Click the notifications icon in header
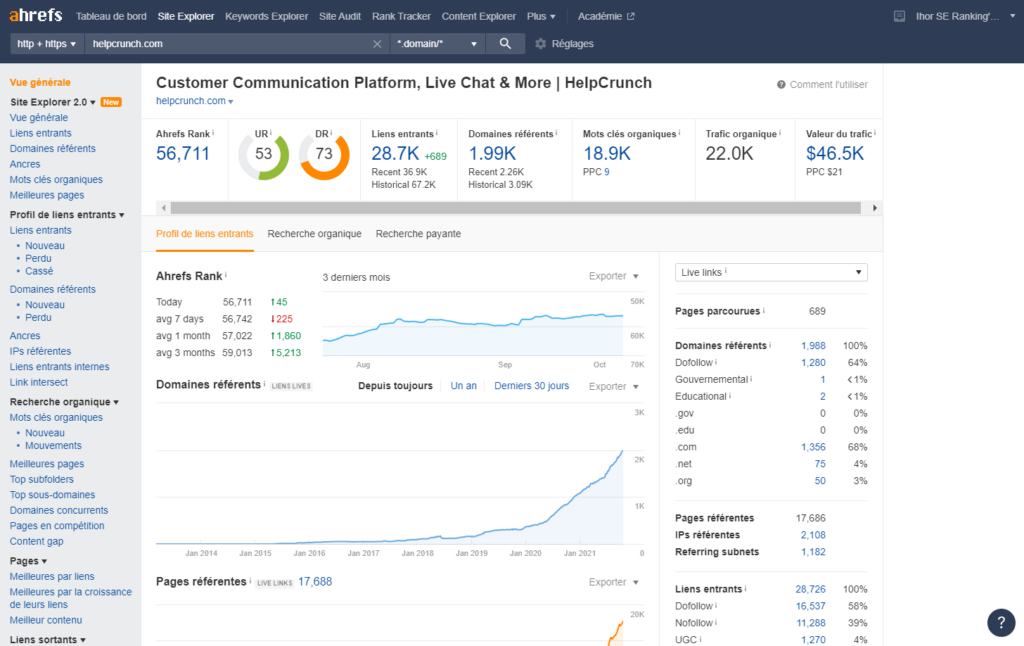 (x=899, y=16)
